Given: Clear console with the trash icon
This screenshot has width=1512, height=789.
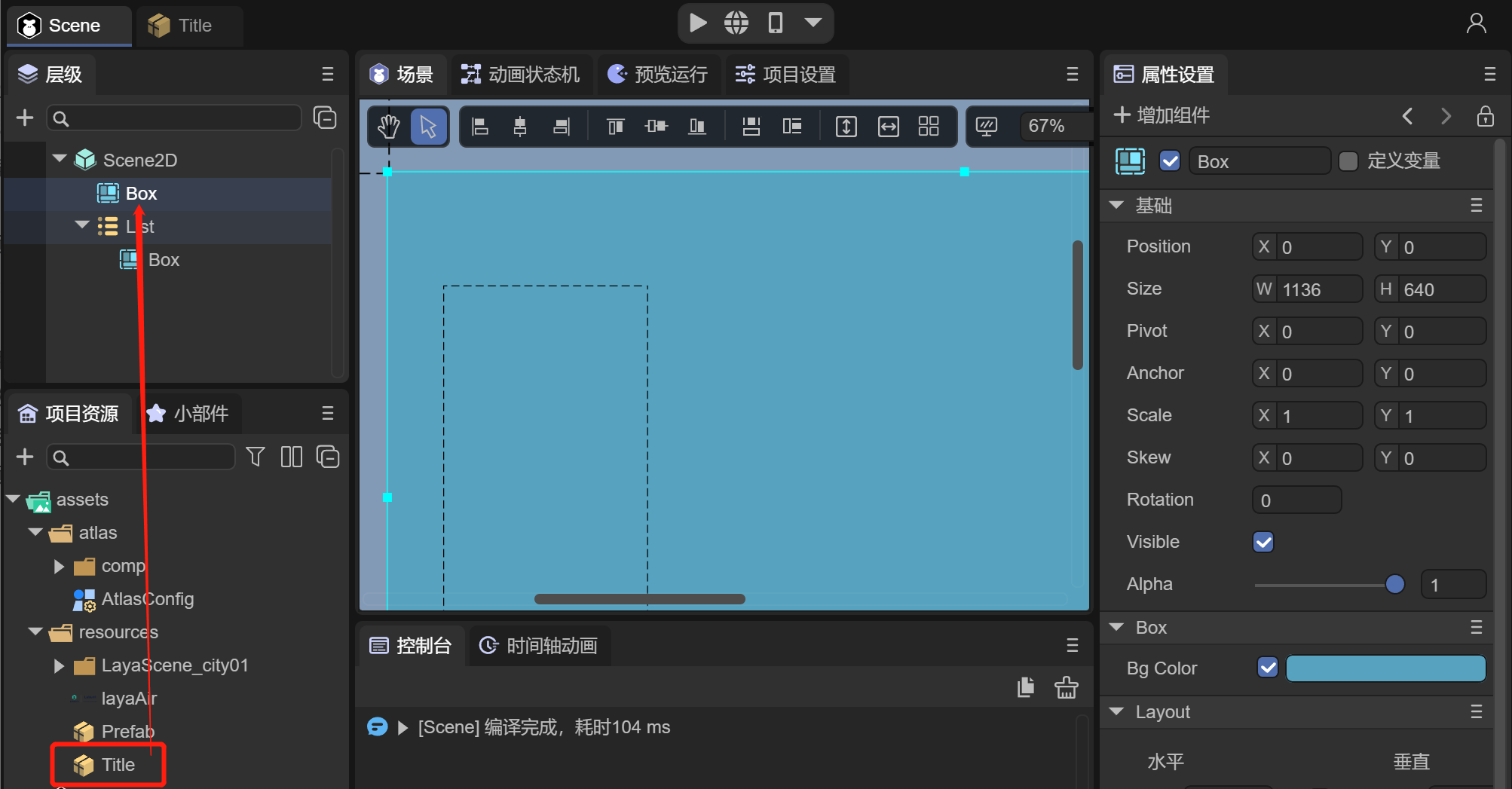Looking at the screenshot, I should (x=1066, y=687).
